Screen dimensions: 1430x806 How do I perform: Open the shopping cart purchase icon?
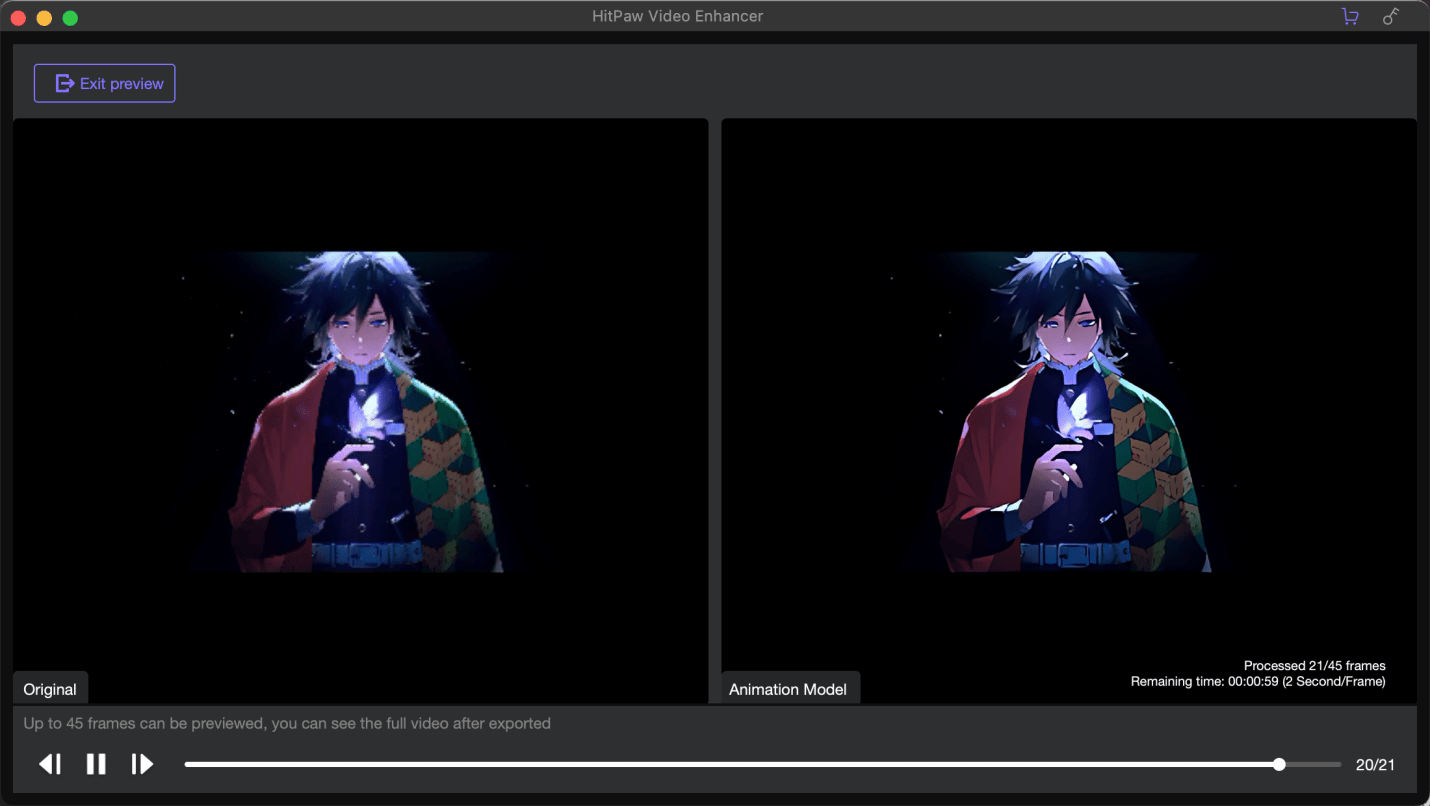coord(1350,17)
